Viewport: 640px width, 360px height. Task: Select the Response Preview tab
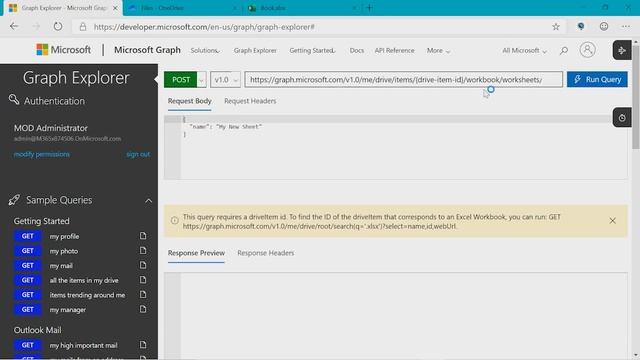196,253
